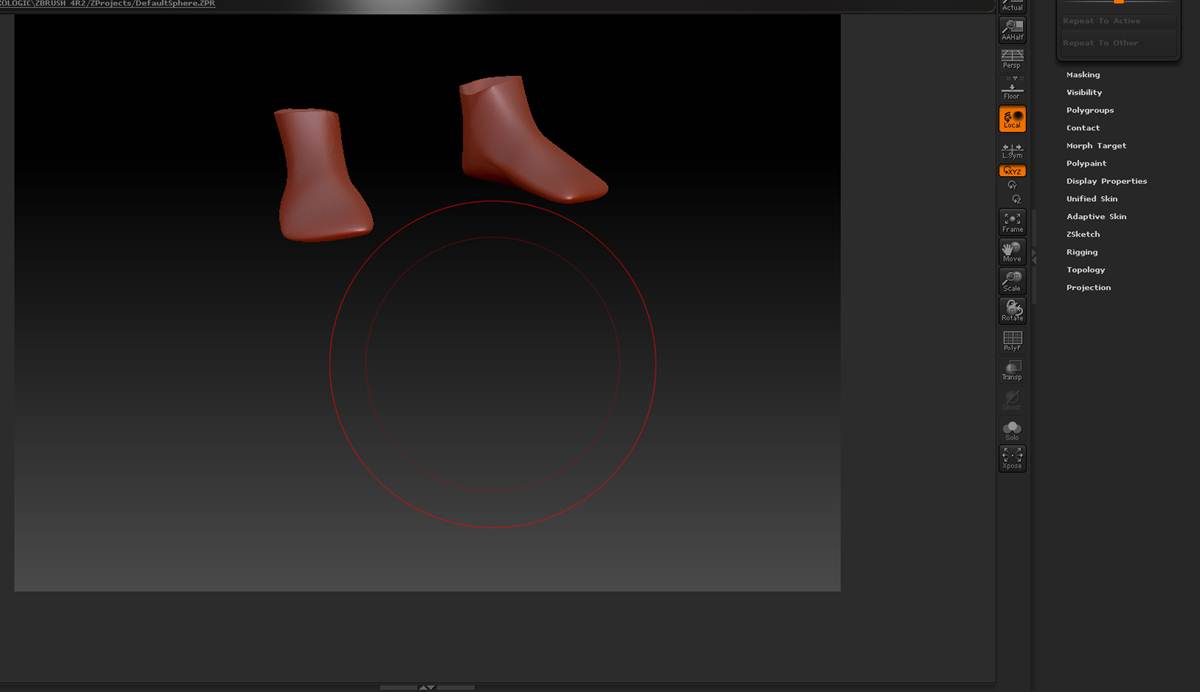Expand the Polypaint section

(x=1086, y=164)
